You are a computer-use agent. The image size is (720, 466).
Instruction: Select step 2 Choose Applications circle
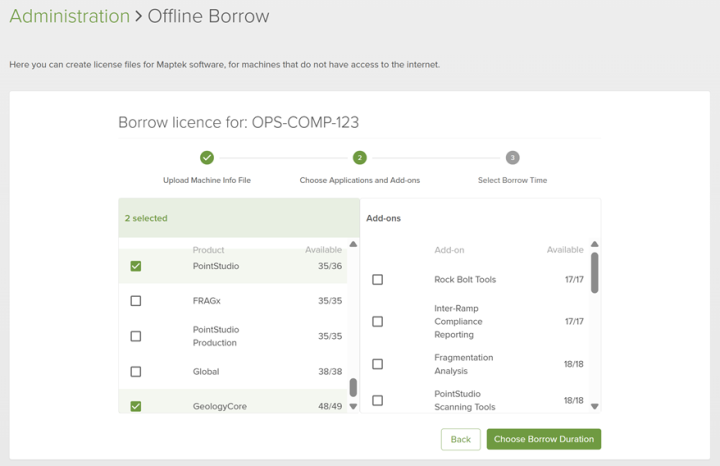[x=360, y=158]
